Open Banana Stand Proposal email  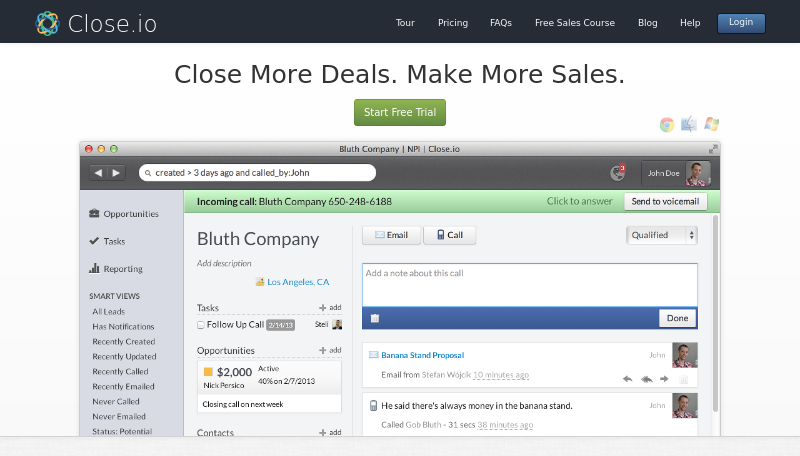point(422,355)
